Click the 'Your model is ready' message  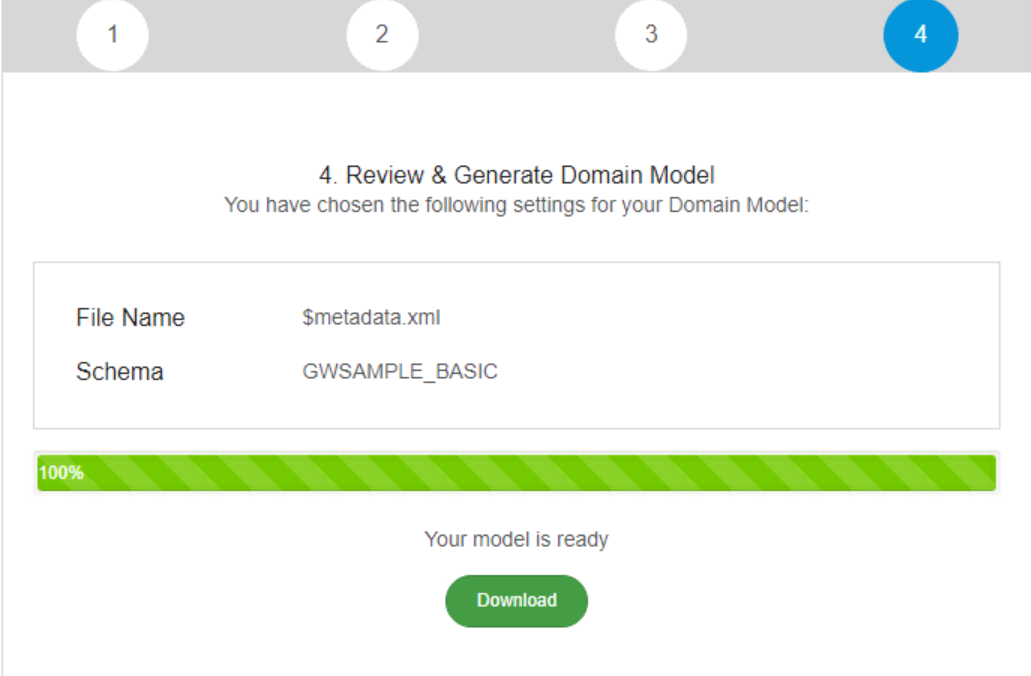pyautogui.click(x=516, y=539)
